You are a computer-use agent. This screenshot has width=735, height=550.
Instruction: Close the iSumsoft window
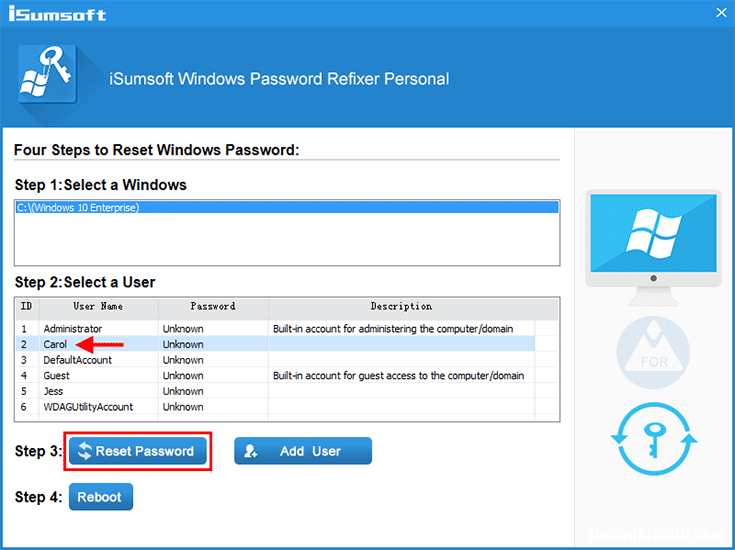721,13
